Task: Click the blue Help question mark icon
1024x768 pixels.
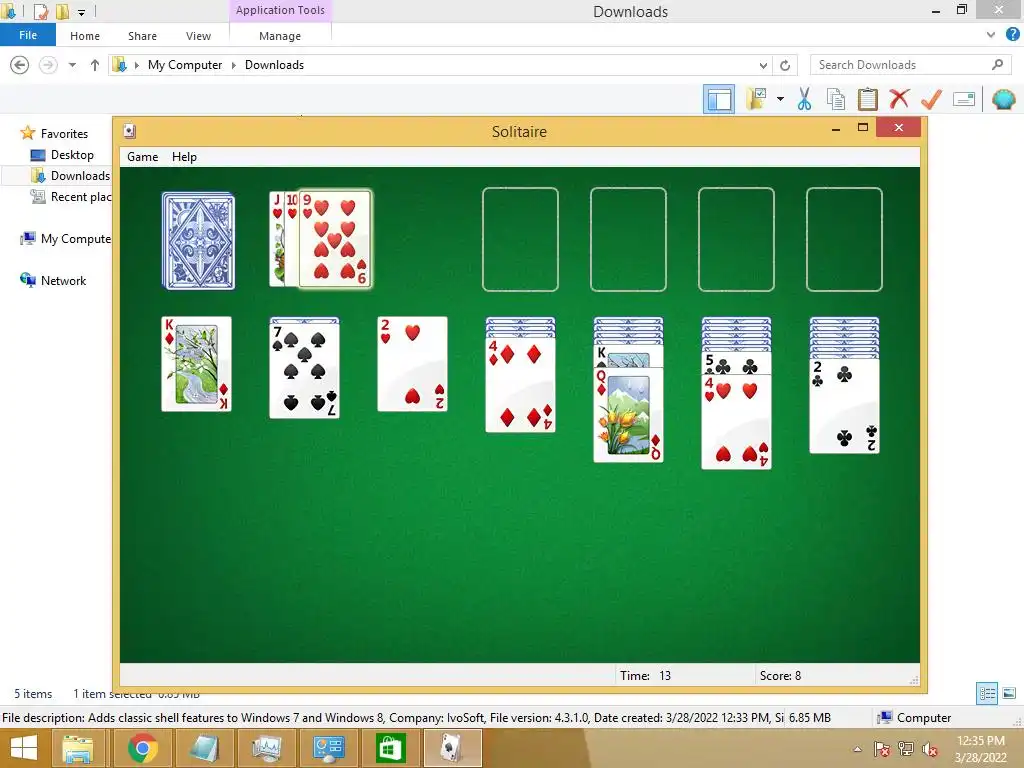Action: coord(1012,35)
